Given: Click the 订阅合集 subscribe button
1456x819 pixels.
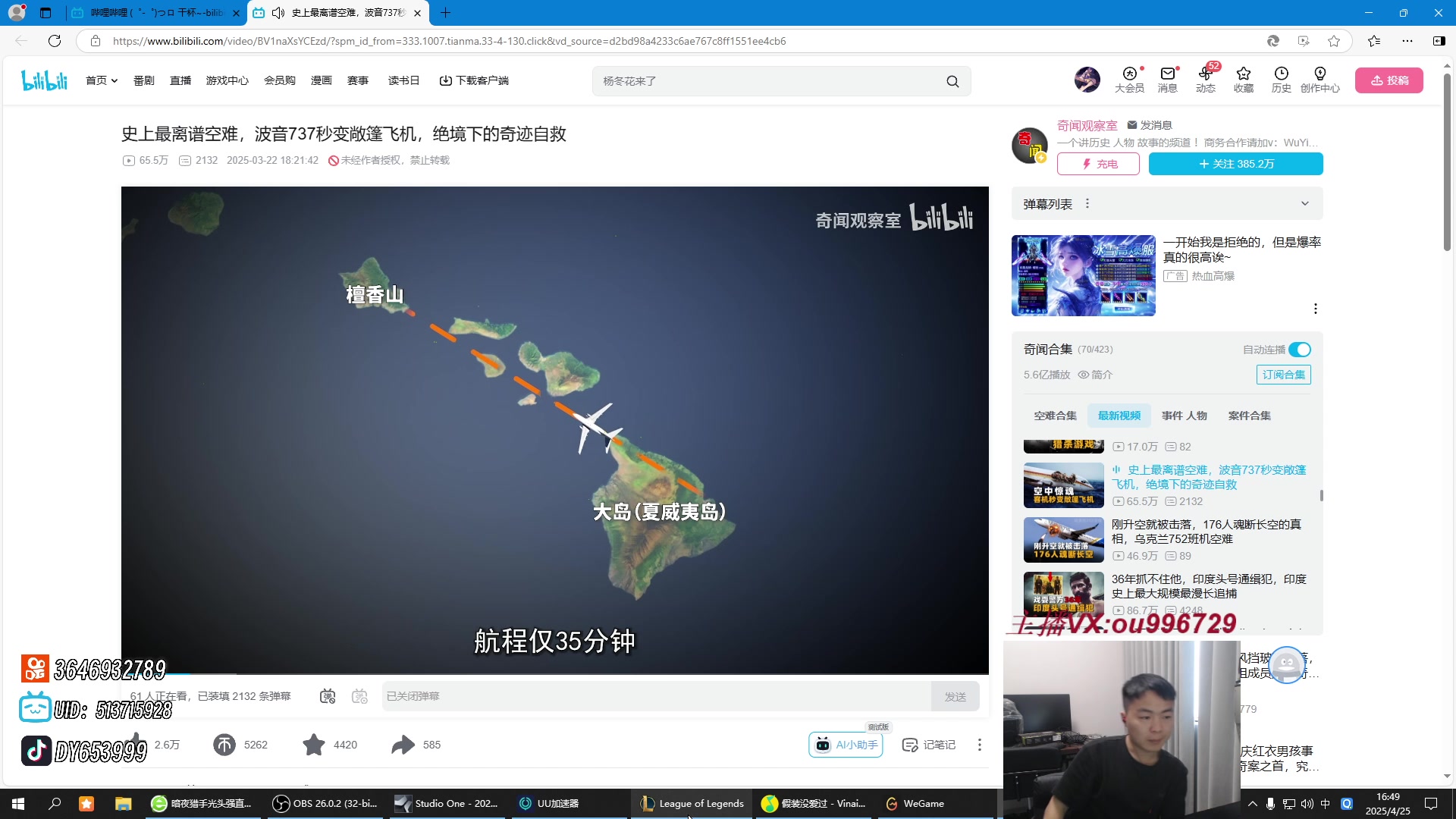Looking at the screenshot, I should tap(1283, 375).
